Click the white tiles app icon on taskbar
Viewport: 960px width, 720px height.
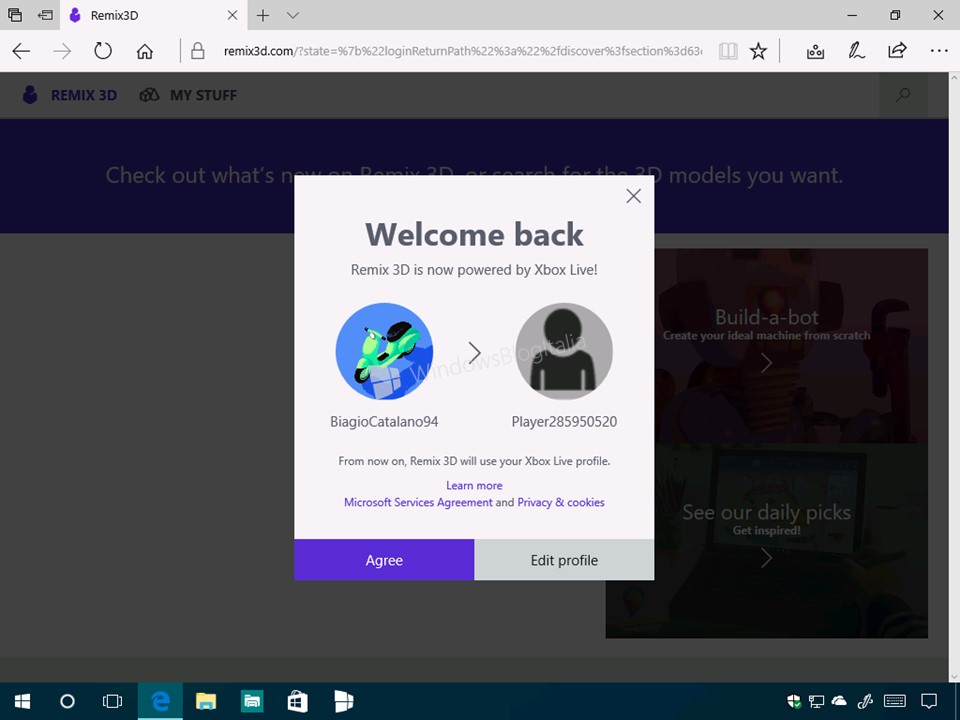pos(343,701)
